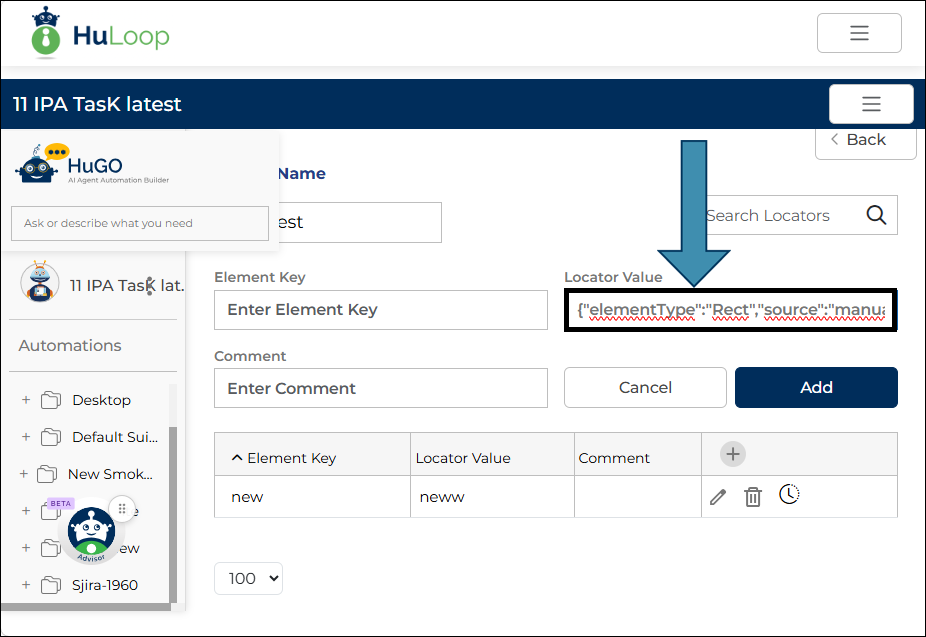926x637 pixels.
Task: Click the search magnifier icon
Action: 876,215
